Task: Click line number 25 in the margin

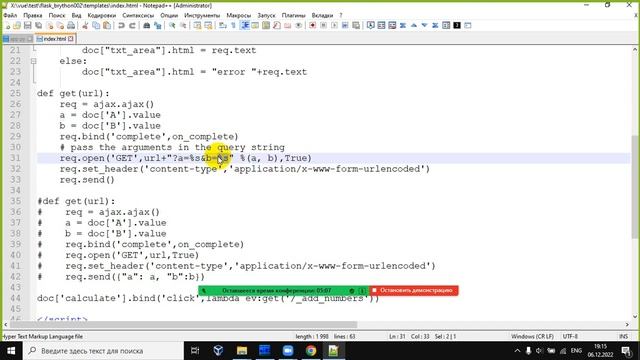Action: pyautogui.click(x=16, y=93)
